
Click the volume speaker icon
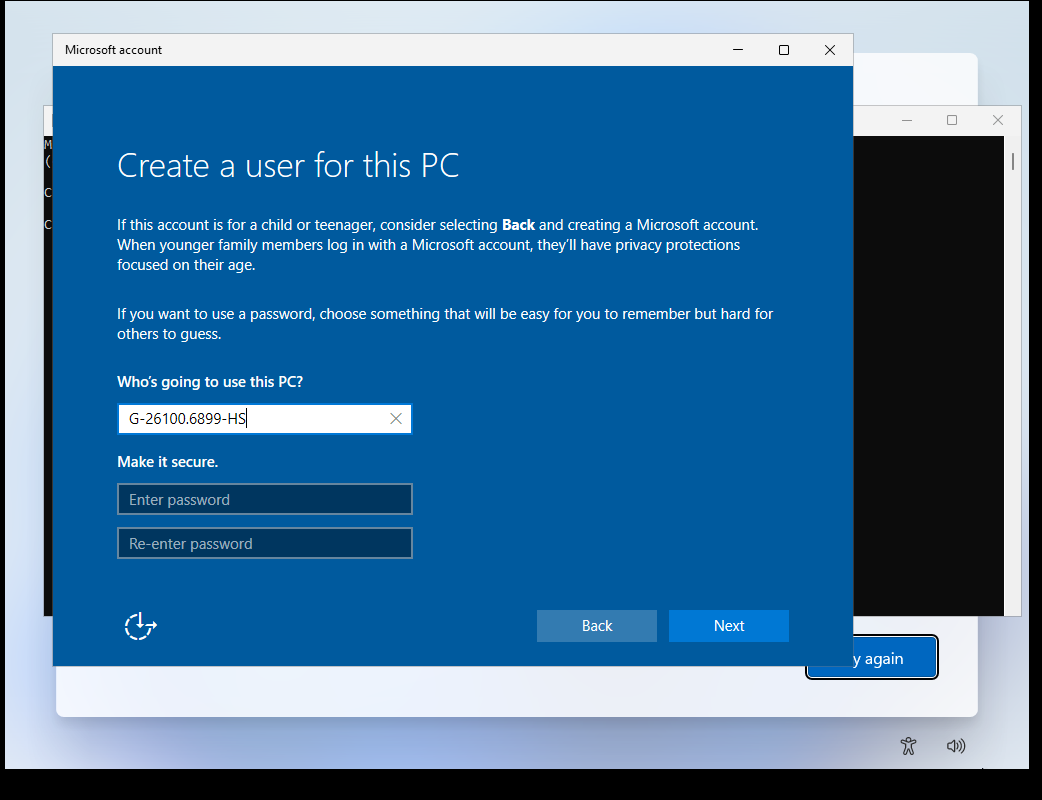pos(956,746)
